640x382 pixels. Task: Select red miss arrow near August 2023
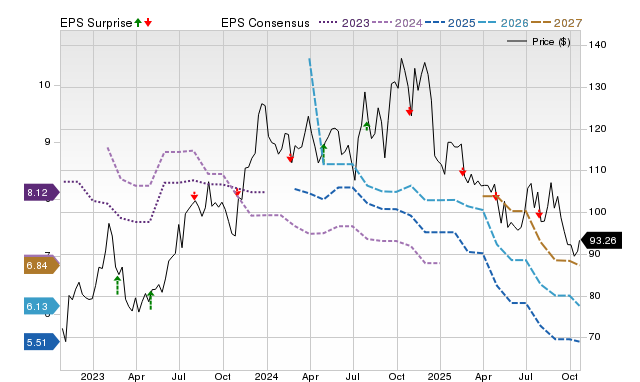coord(194,196)
